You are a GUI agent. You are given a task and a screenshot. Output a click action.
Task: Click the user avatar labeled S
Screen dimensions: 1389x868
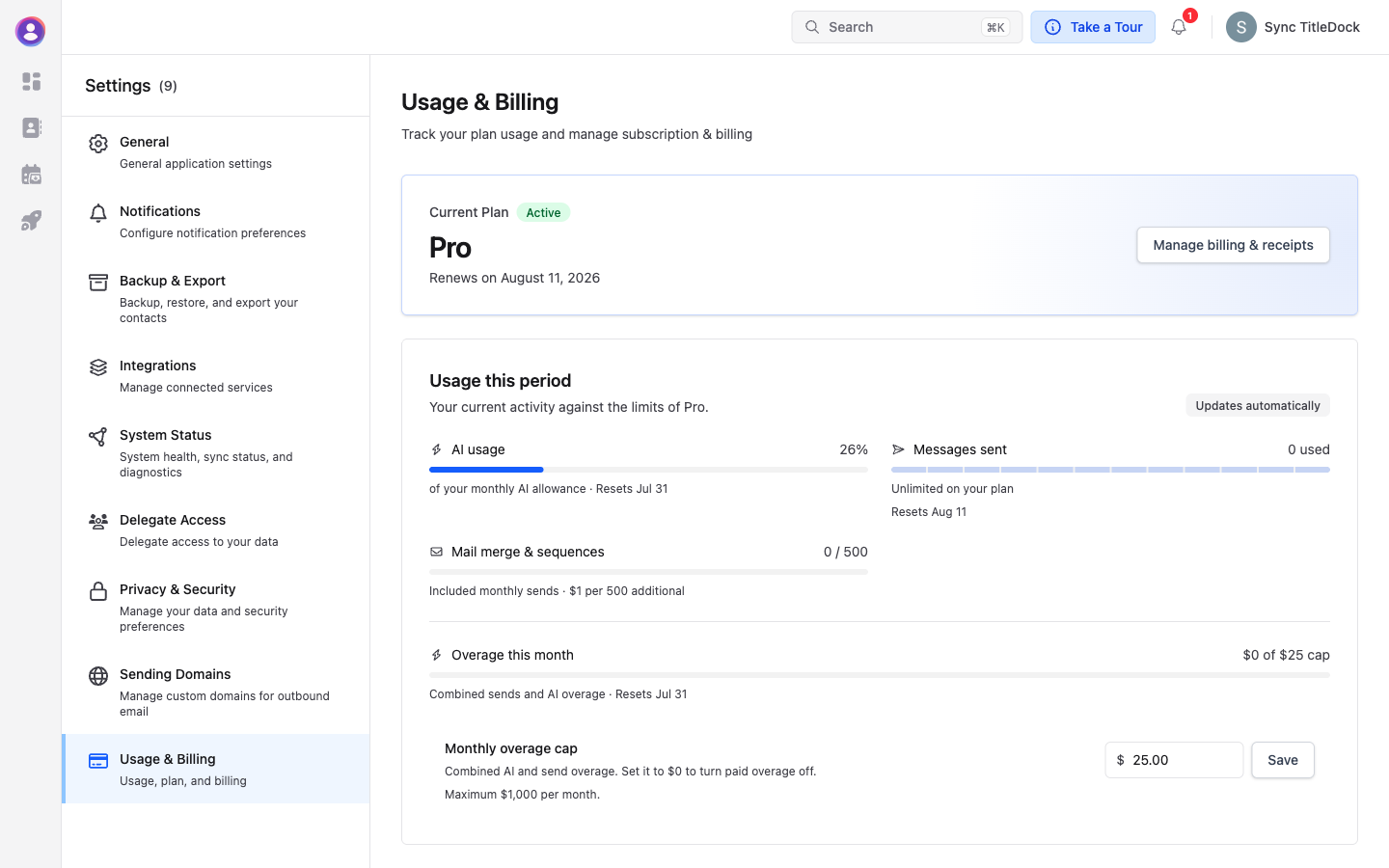(1241, 27)
